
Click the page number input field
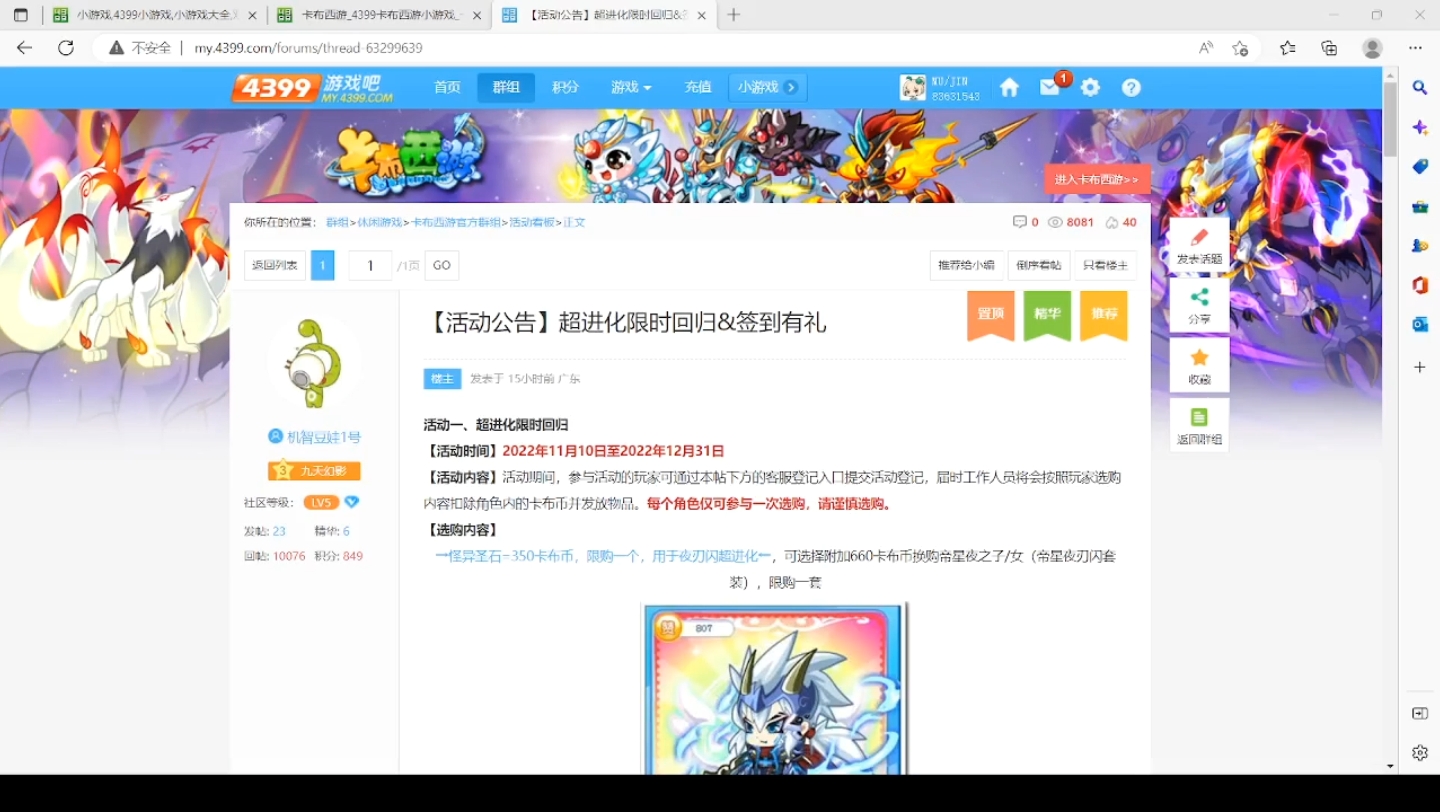tap(370, 265)
